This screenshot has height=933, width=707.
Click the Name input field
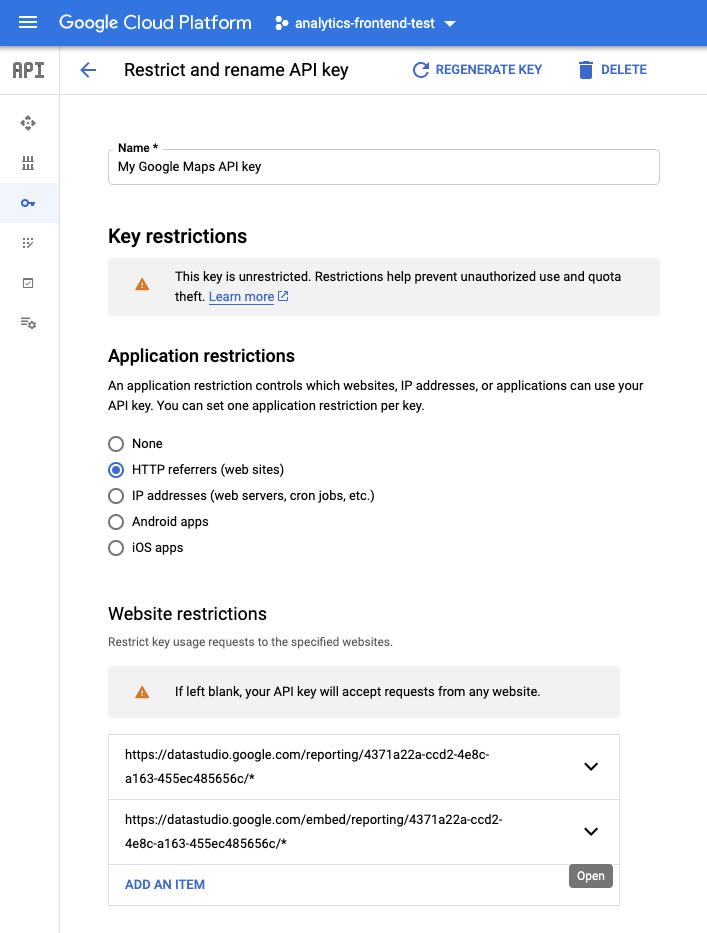pyautogui.click(x=384, y=167)
